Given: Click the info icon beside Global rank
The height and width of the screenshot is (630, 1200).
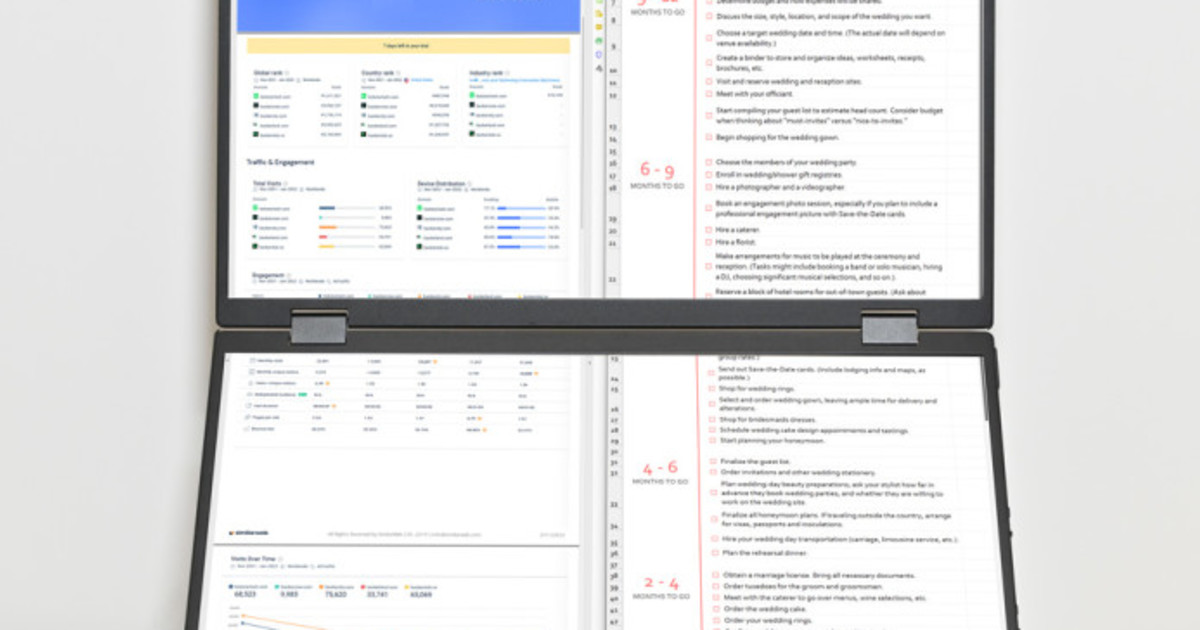Looking at the screenshot, I should (x=285, y=73).
